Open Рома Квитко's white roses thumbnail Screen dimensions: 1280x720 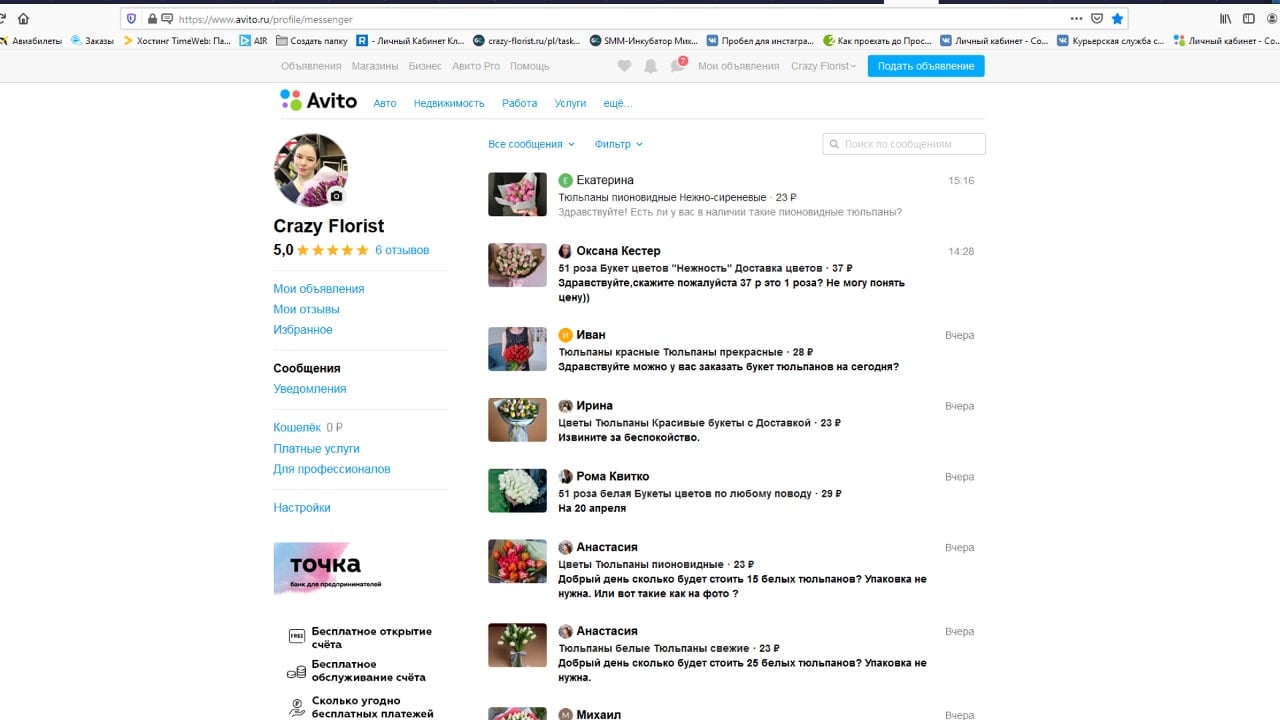tap(517, 491)
